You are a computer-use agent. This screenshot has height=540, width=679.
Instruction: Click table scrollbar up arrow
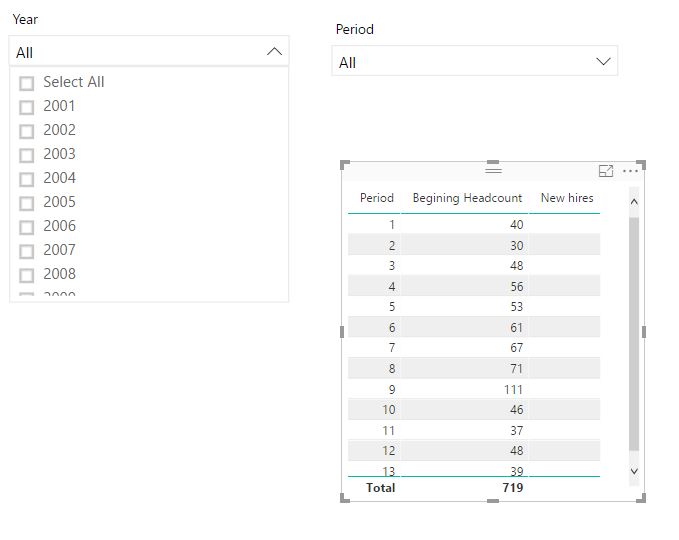[x=634, y=201]
